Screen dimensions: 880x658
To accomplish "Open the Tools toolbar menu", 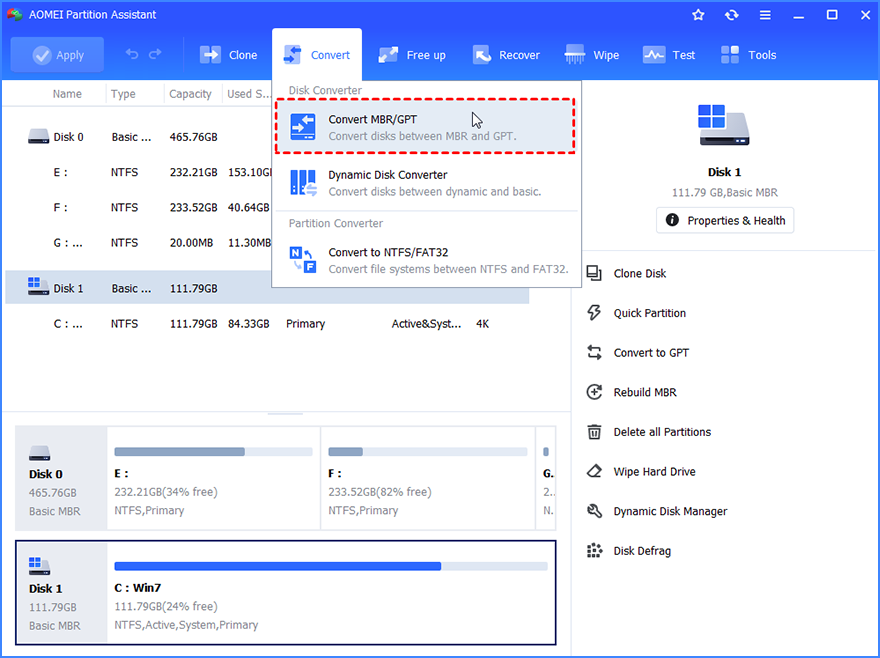I will [x=748, y=55].
